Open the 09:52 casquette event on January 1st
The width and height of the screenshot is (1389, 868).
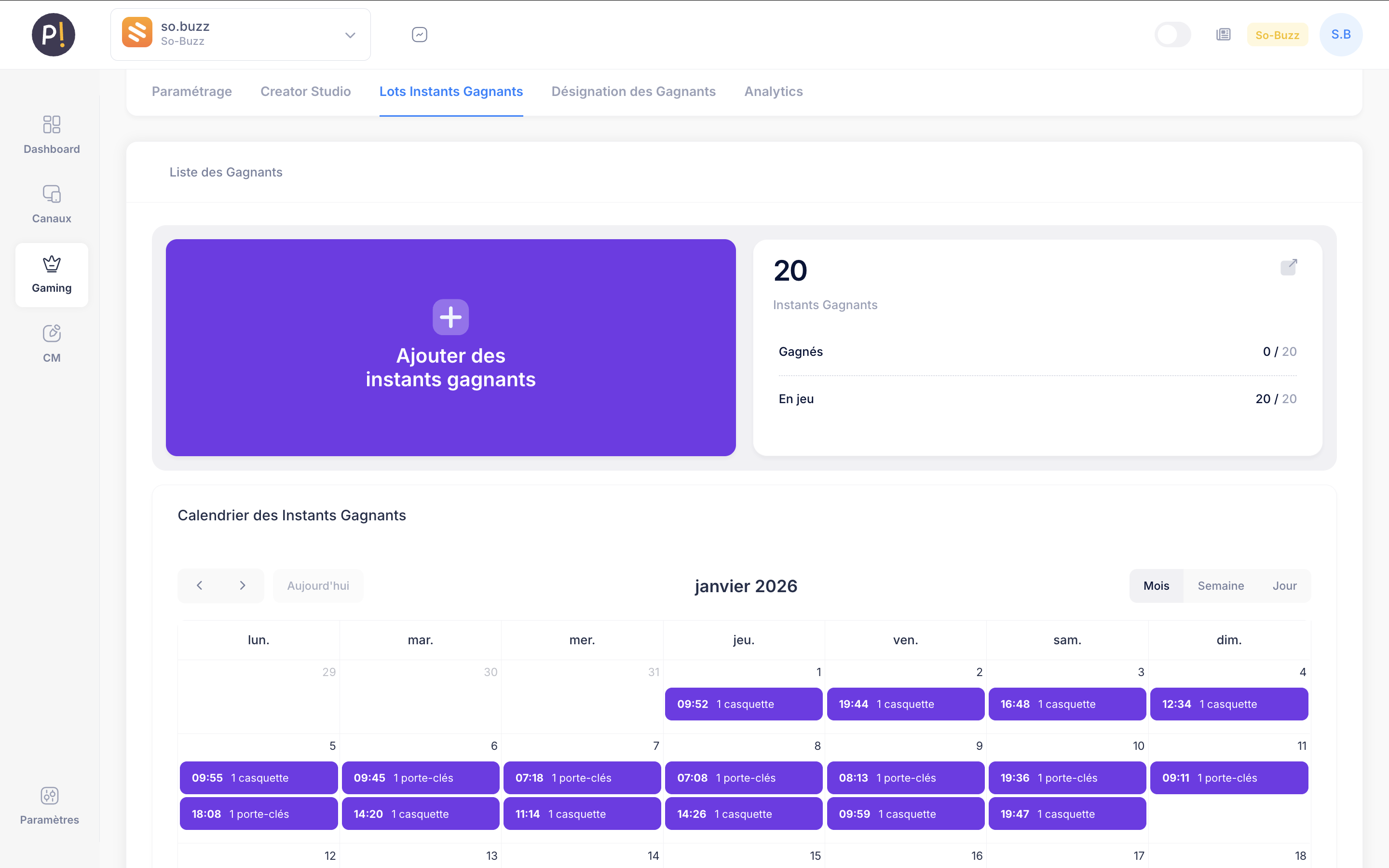[743, 704]
